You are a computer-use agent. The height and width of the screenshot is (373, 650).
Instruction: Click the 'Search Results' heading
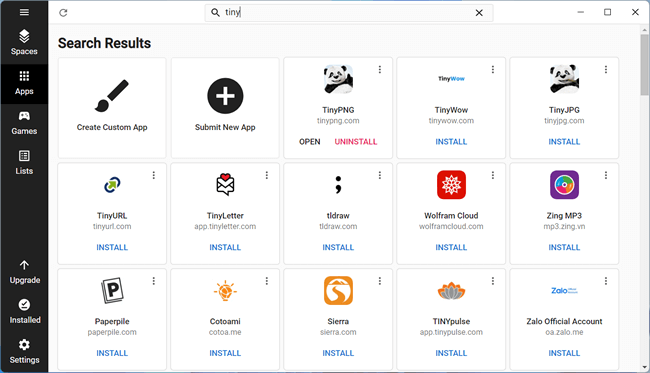coord(104,43)
